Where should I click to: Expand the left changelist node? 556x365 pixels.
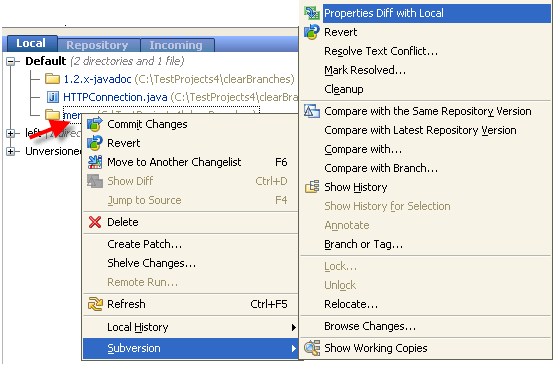pos(11,134)
